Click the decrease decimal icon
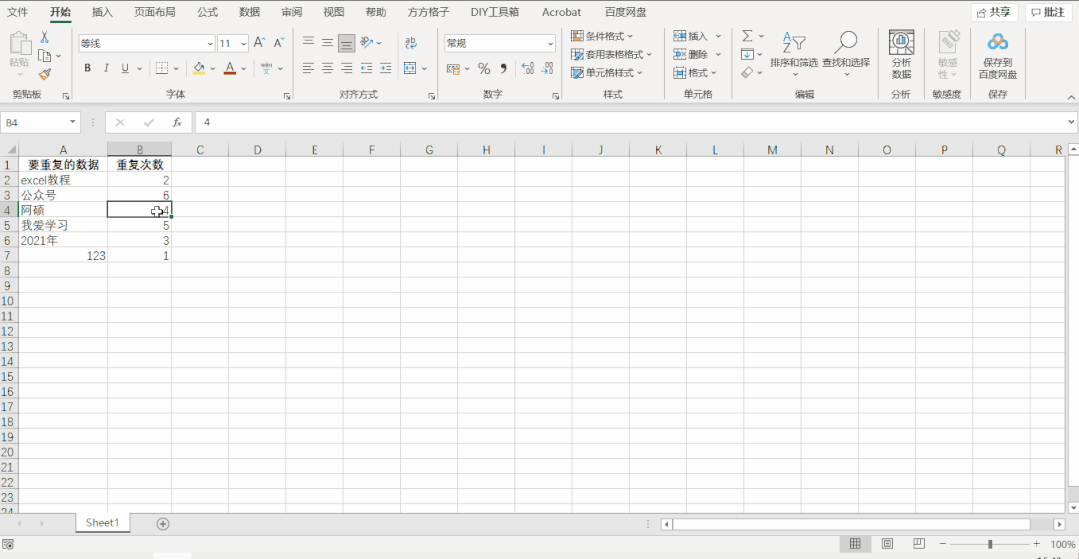Image resolution: width=1079 pixels, height=559 pixels. pos(547,69)
